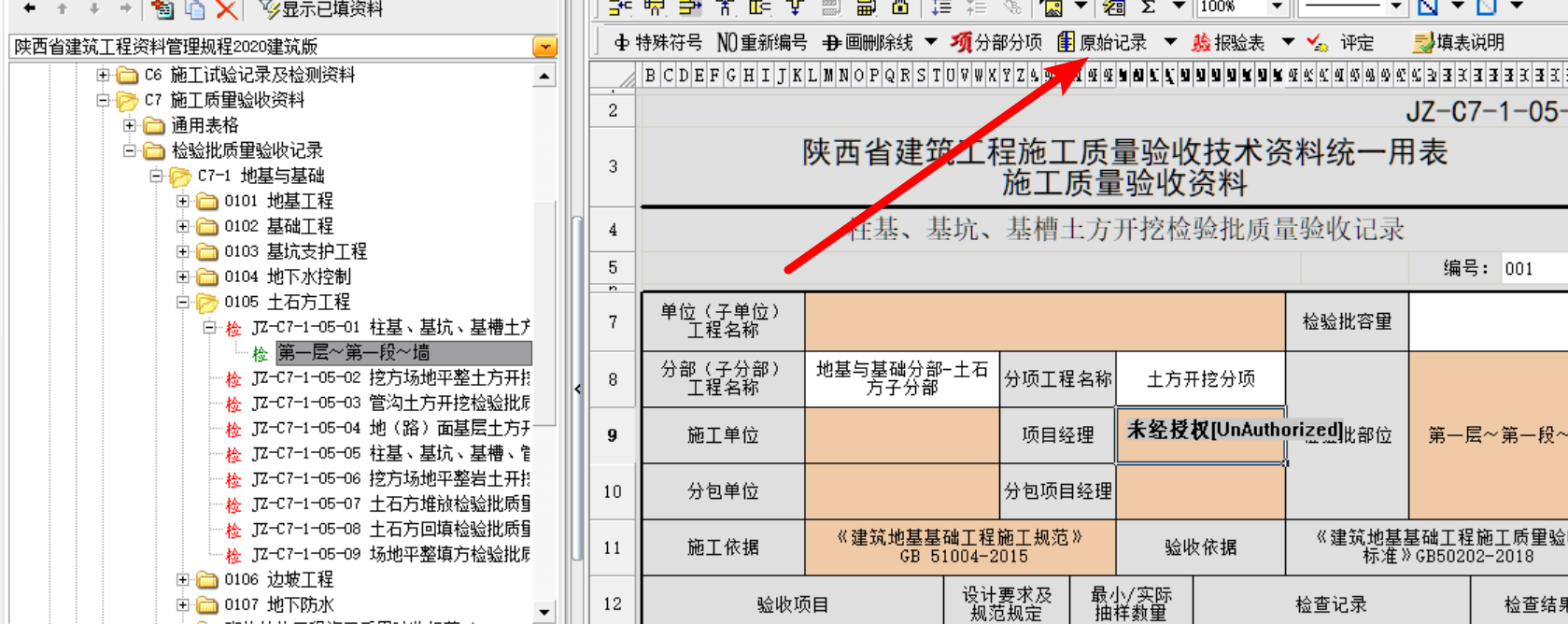
Task: Open the 特殊符号 special symbols tool
Action: click(x=657, y=43)
